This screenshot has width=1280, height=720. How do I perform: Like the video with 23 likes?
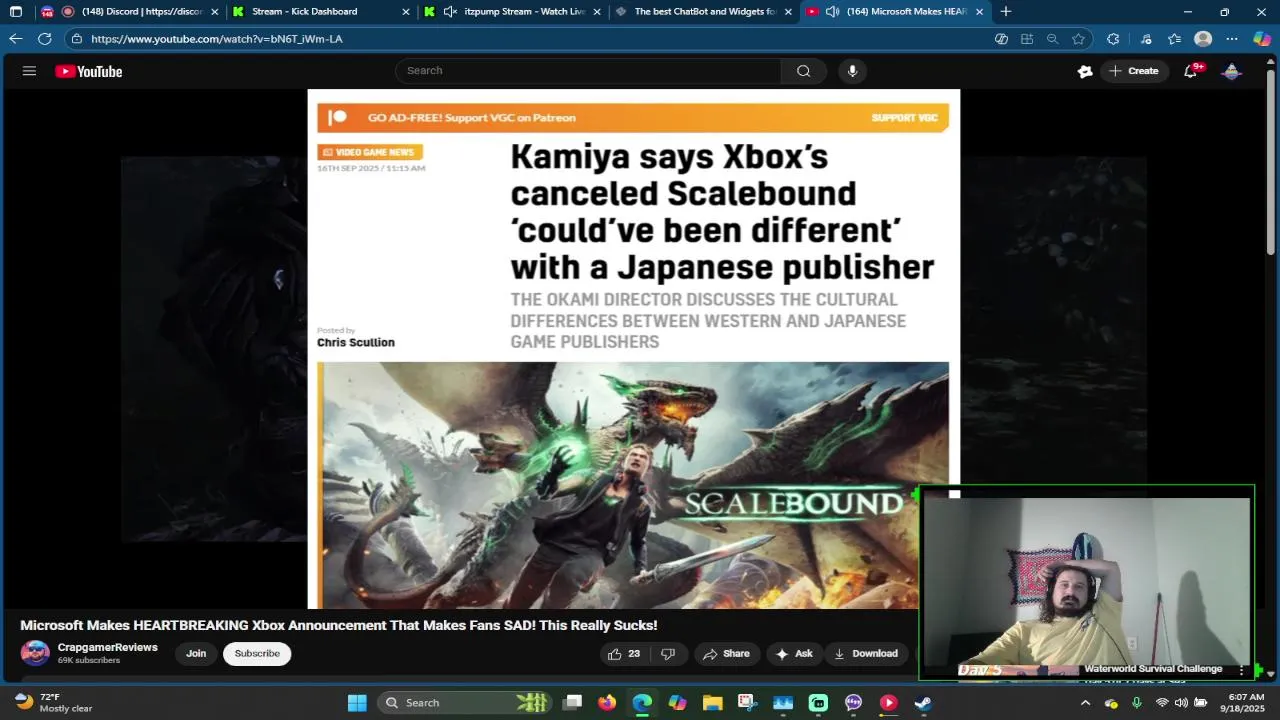click(624, 654)
